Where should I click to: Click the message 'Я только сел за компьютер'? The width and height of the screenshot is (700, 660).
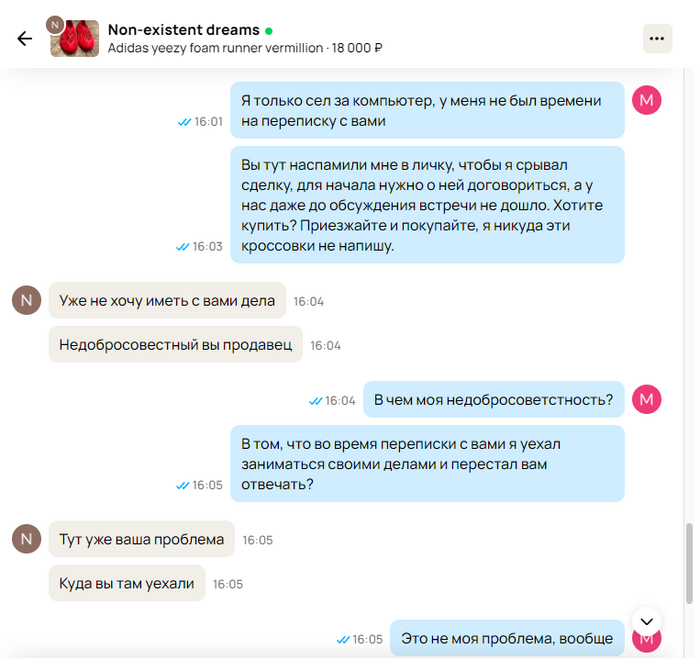click(x=427, y=110)
